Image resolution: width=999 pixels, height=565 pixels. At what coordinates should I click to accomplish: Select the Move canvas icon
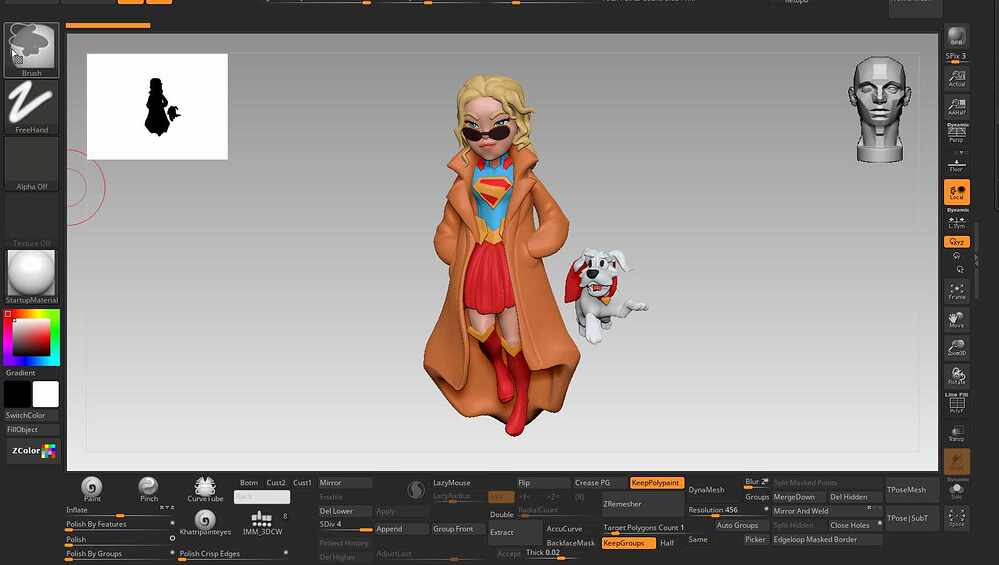pyautogui.click(x=956, y=319)
